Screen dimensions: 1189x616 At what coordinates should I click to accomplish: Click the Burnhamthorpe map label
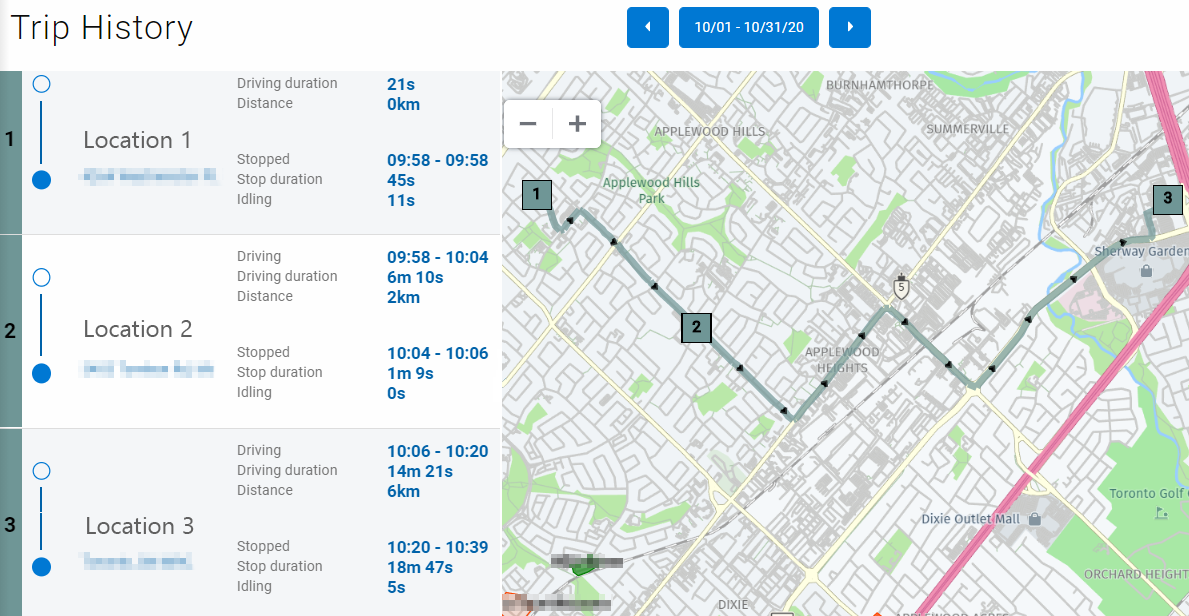pos(880,85)
